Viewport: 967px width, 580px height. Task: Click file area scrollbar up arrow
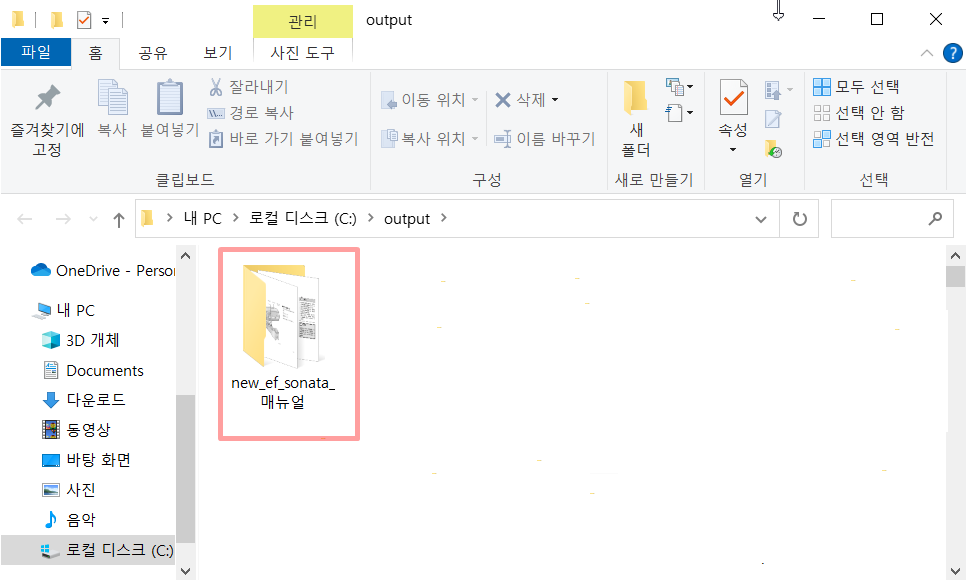[x=955, y=255]
